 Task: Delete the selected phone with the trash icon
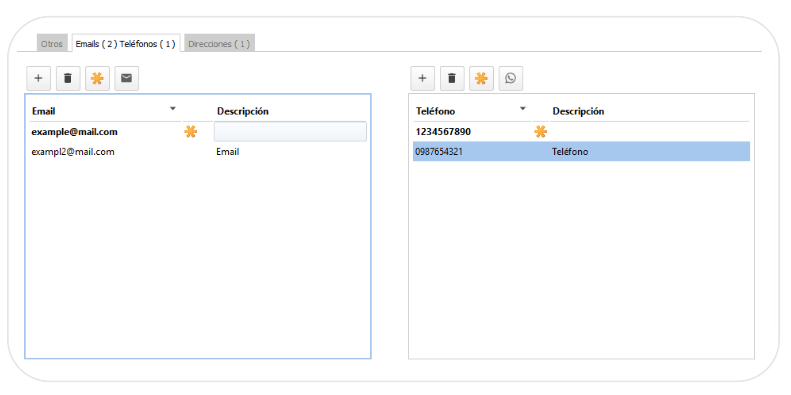click(x=452, y=79)
